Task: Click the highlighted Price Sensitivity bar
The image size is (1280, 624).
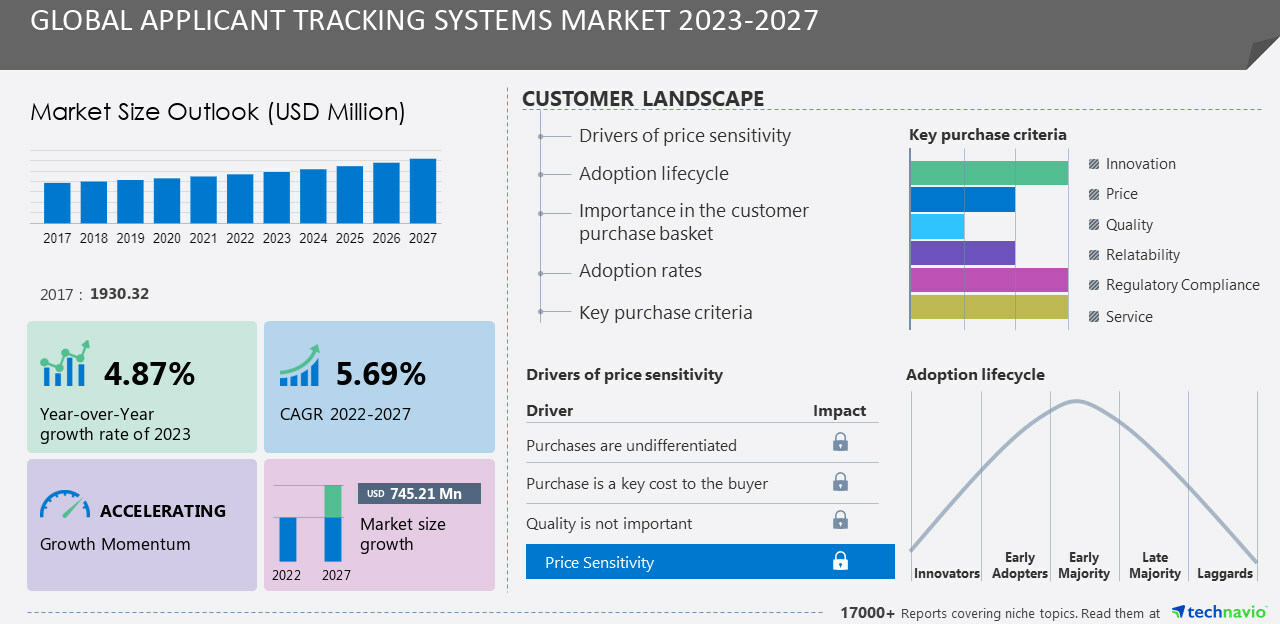Action: (710, 562)
